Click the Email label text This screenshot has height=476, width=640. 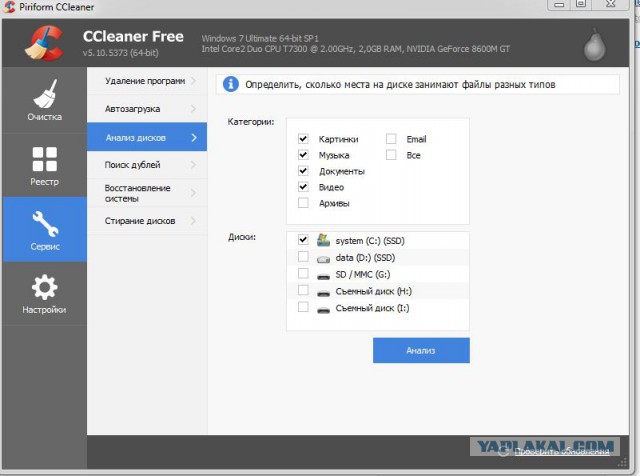tap(416, 139)
